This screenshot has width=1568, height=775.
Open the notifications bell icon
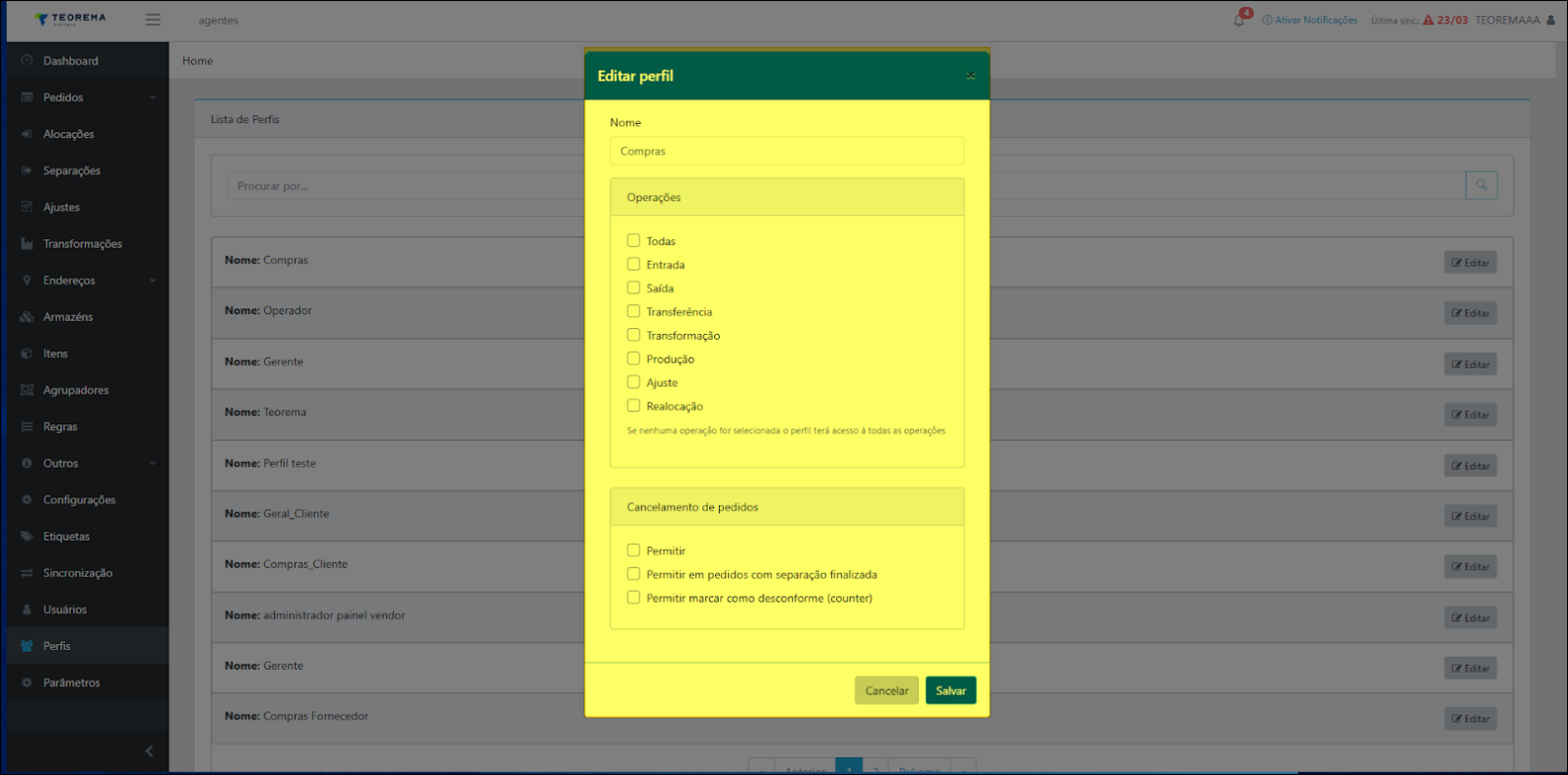[1239, 20]
